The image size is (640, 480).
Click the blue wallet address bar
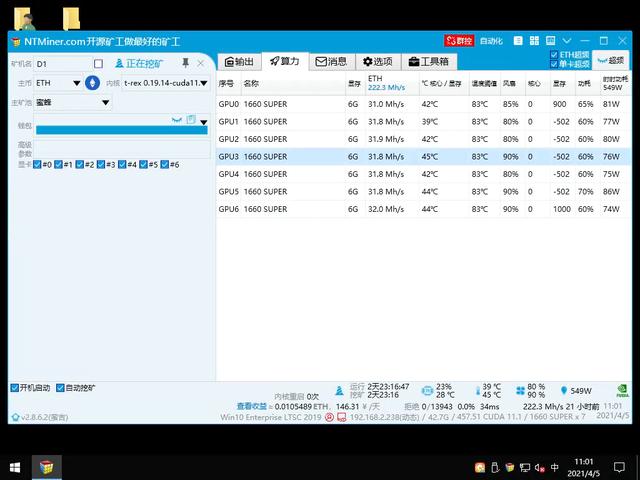(x=122, y=130)
